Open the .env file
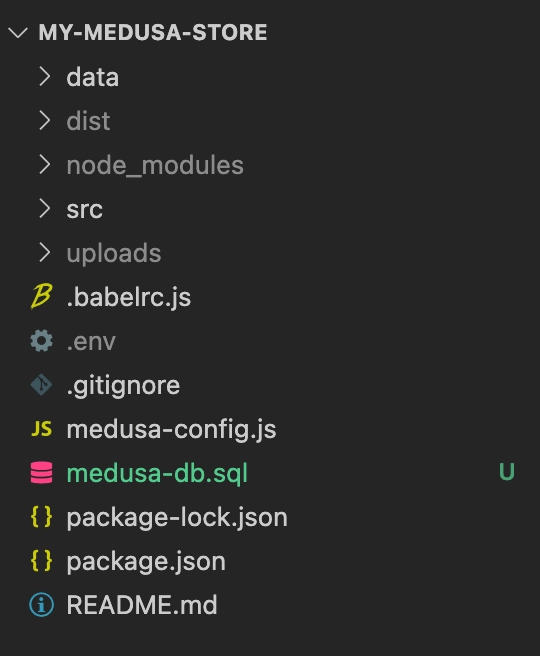This screenshot has width=540, height=656. tap(91, 342)
